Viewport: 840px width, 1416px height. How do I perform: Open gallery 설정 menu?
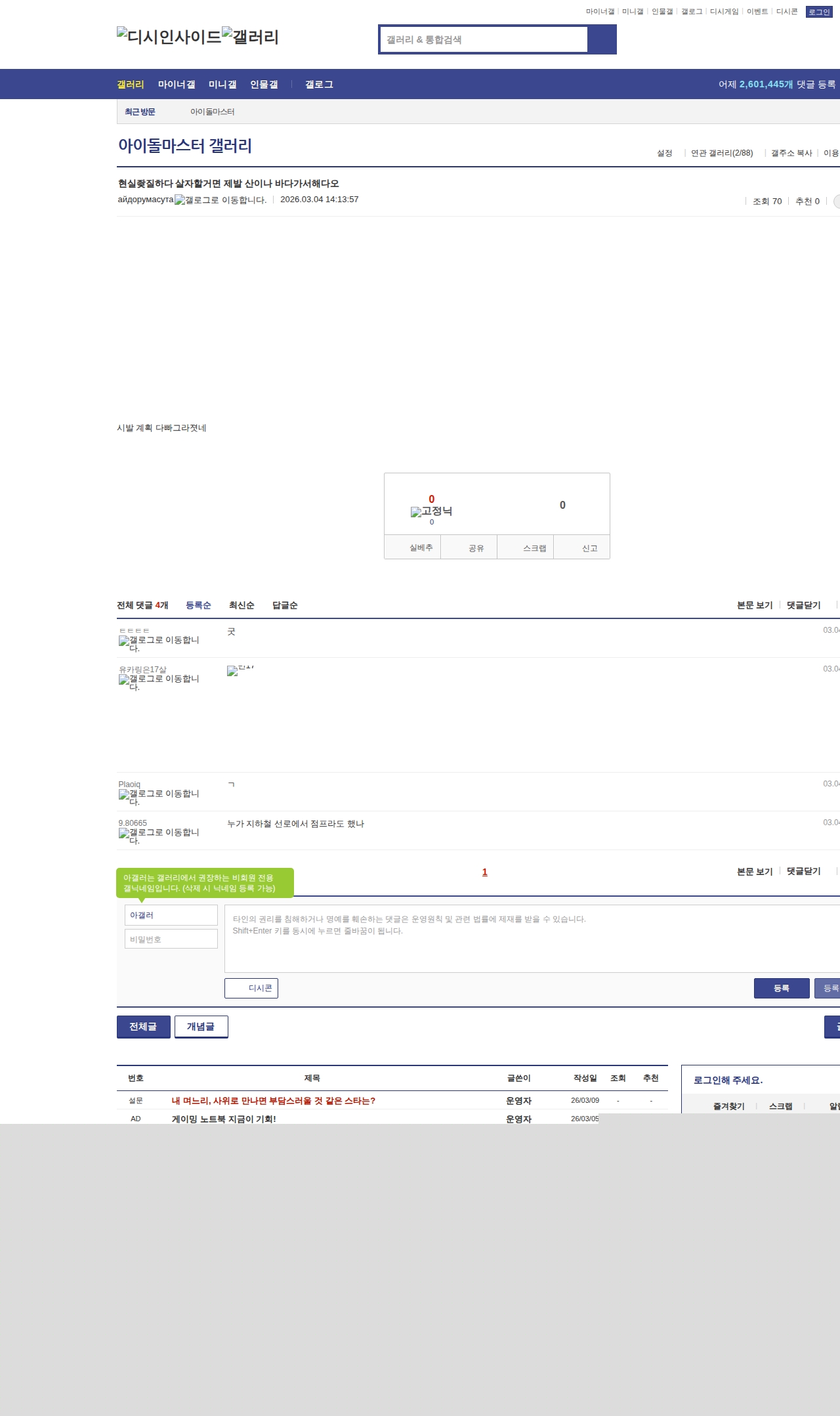(x=665, y=153)
